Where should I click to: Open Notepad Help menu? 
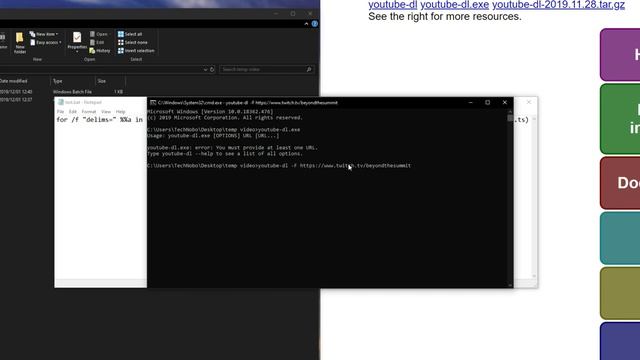click(120, 111)
